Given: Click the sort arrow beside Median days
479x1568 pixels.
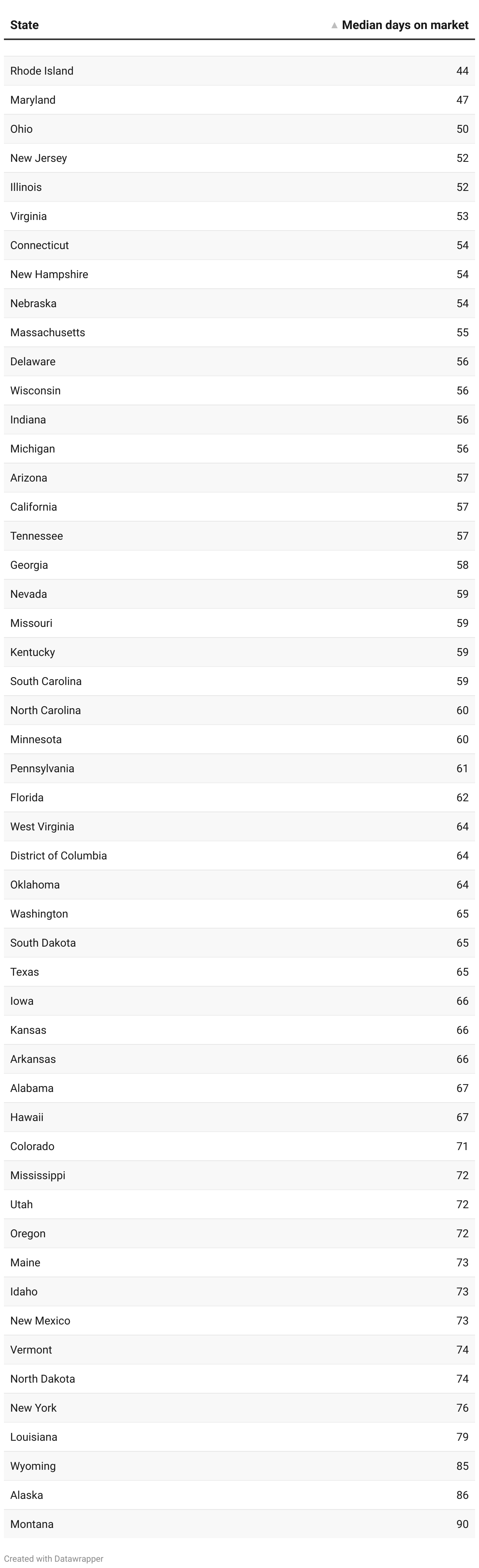Looking at the screenshot, I should 334,26.
